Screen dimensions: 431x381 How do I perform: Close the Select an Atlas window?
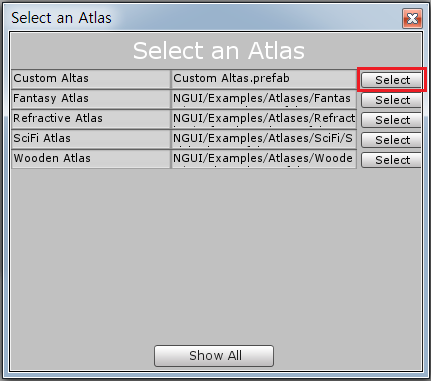pyautogui.click(x=412, y=18)
